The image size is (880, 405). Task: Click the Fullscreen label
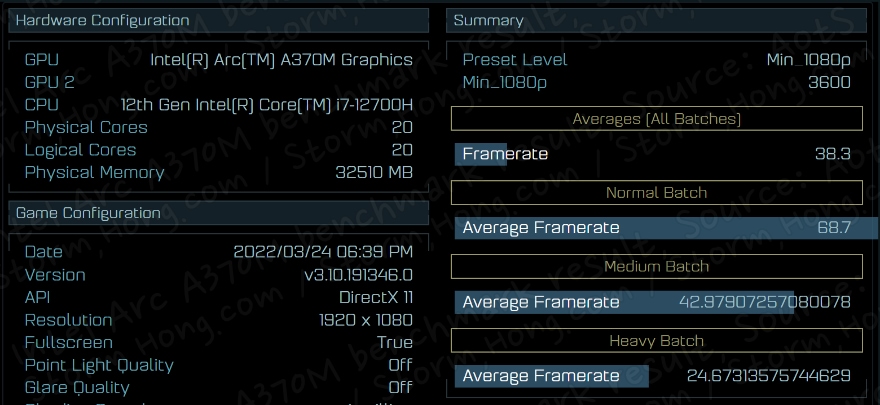(x=68, y=342)
